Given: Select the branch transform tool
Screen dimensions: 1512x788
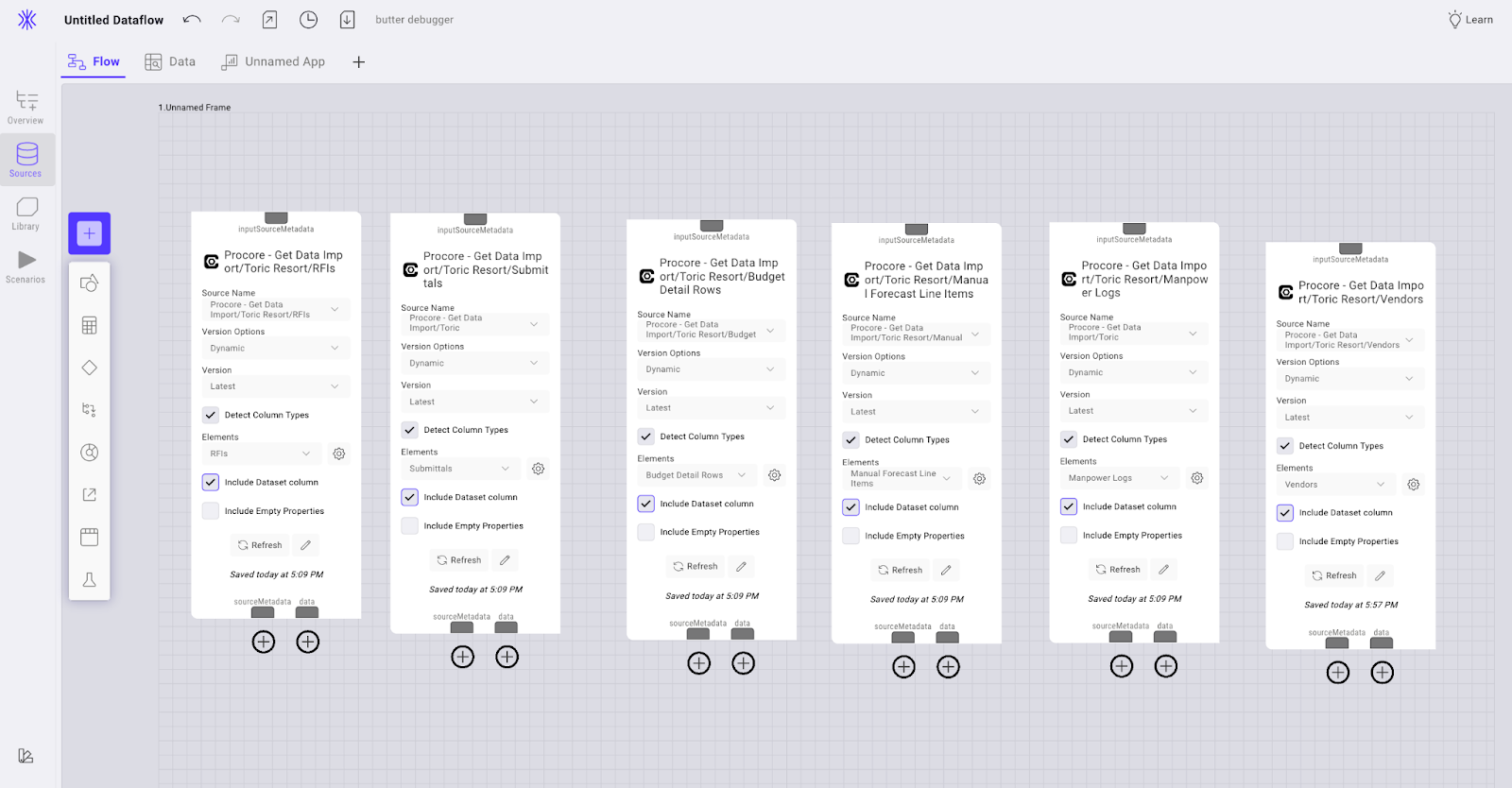Looking at the screenshot, I should 90,410.
